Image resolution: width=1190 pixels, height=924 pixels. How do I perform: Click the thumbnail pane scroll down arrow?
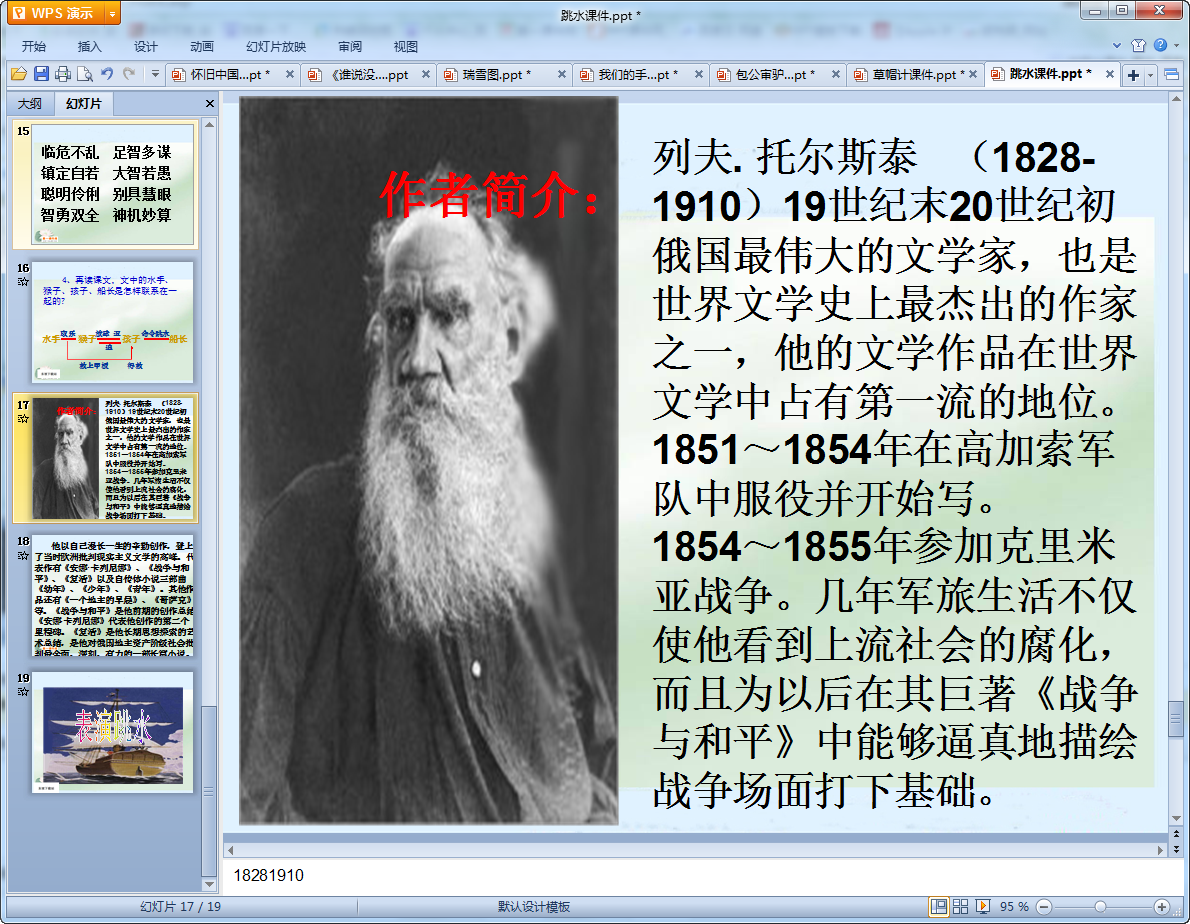(x=209, y=885)
